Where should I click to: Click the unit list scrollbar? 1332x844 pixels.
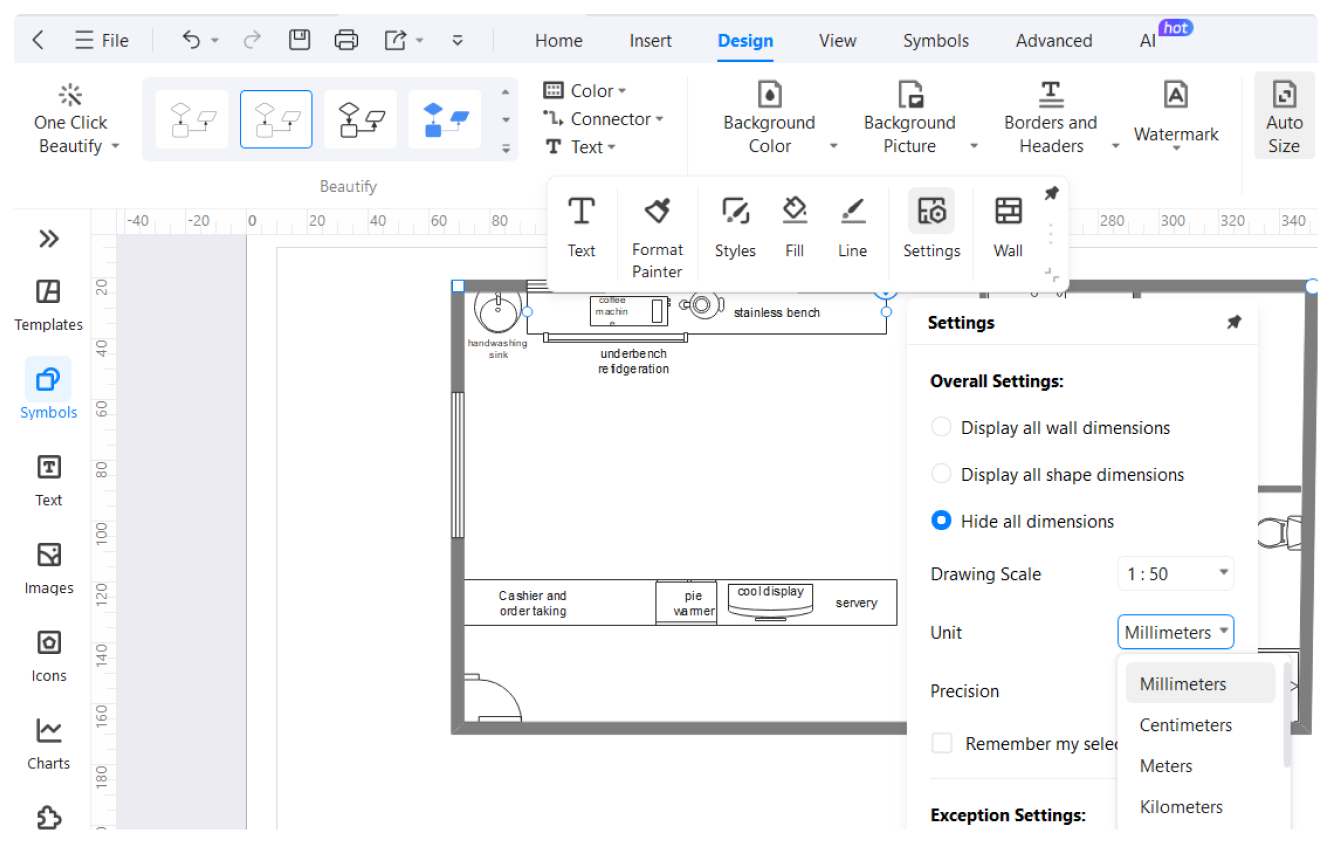[1287, 715]
